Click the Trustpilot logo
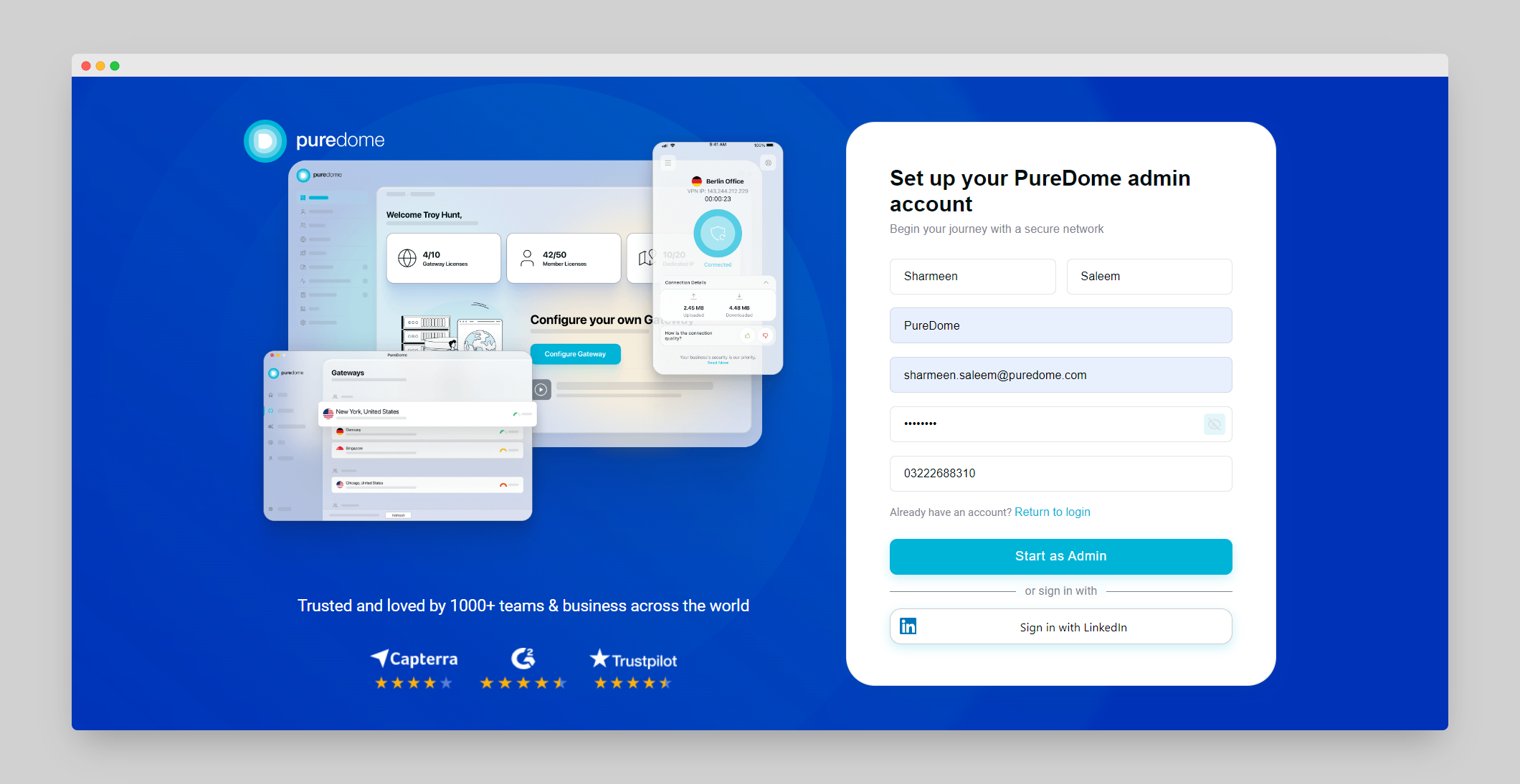Image resolution: width=1520 pixels, height=784 pixels. (633, 659)
